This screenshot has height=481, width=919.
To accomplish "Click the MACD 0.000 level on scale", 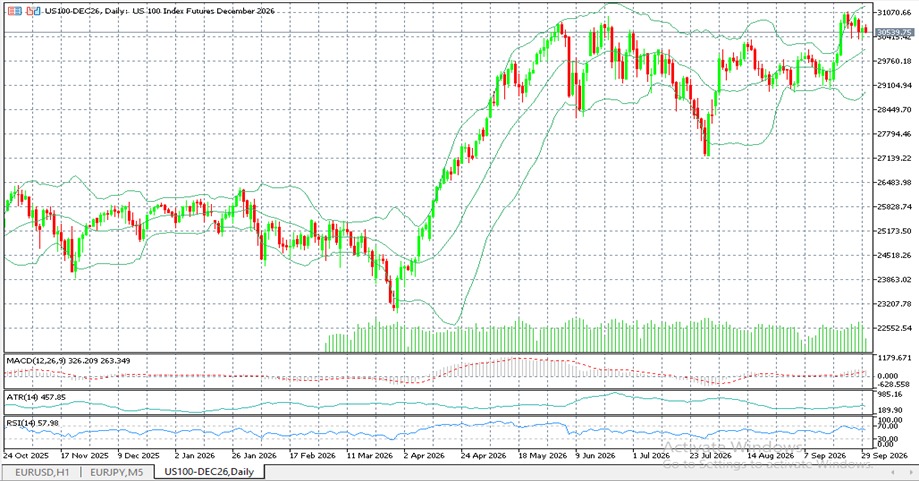I will [889, 376].
